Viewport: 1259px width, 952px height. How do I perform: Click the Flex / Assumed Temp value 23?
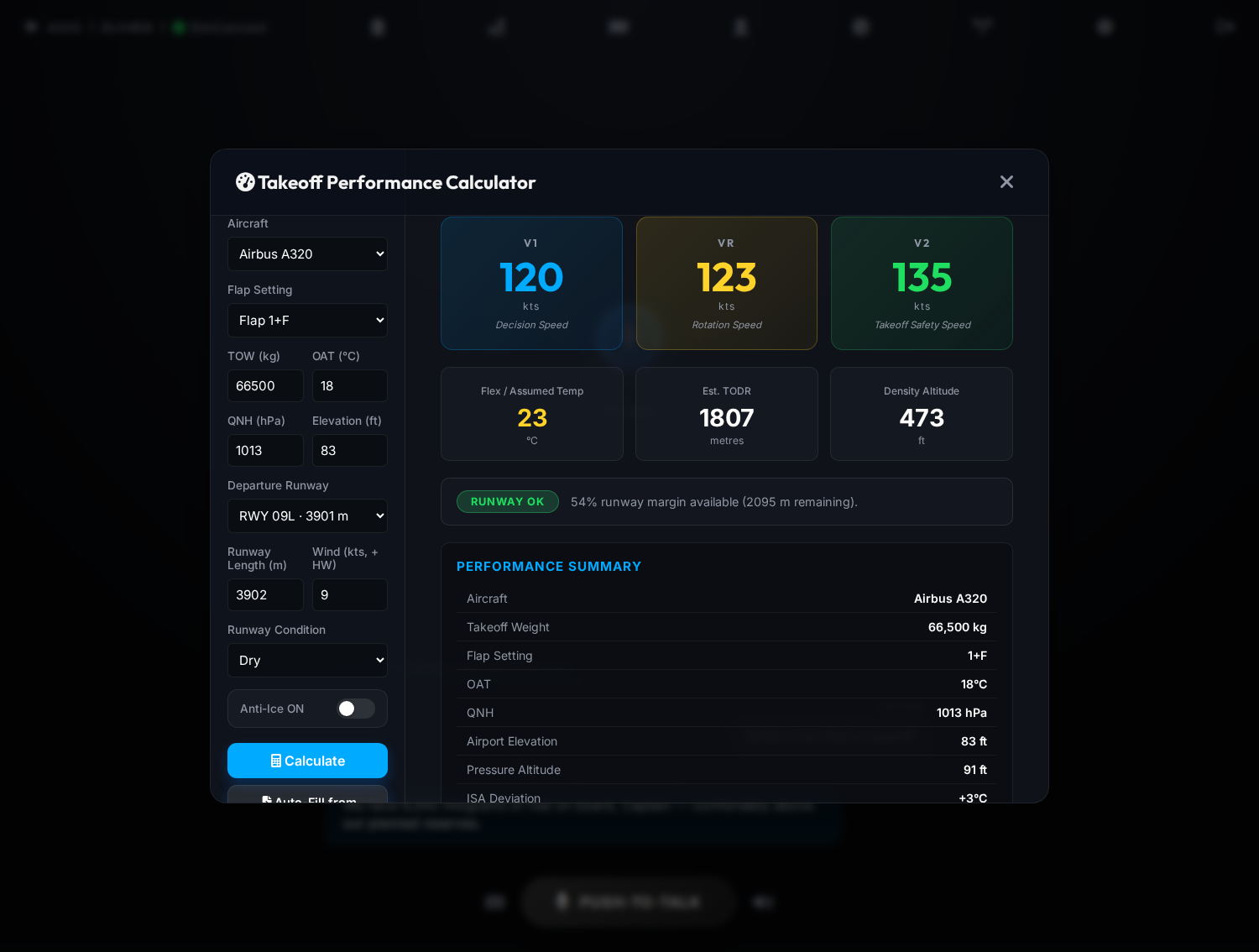[x=532, y=417]
